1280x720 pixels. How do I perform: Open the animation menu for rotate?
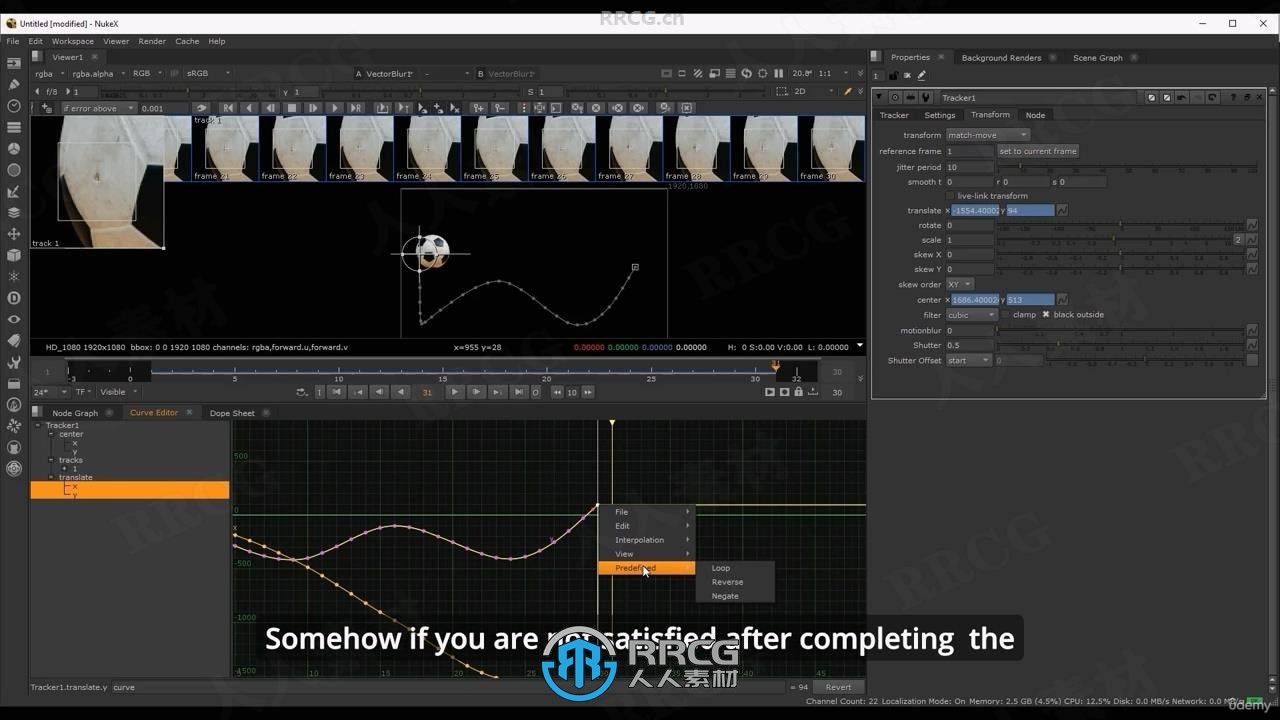click(x=1252, y=226)
